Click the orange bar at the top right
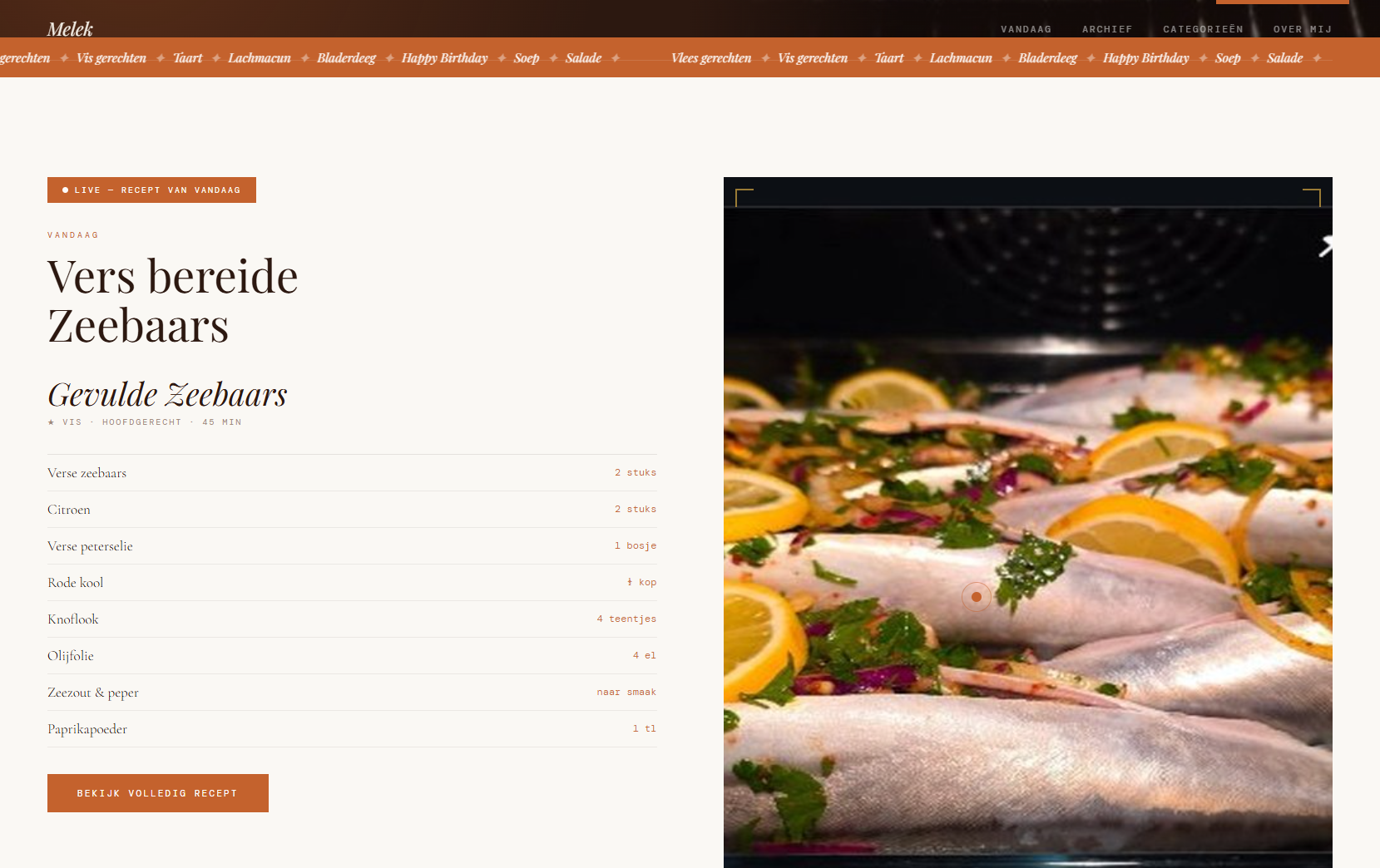The width and height of the screenshot is (1380, 868). (x=1282, y=2)
